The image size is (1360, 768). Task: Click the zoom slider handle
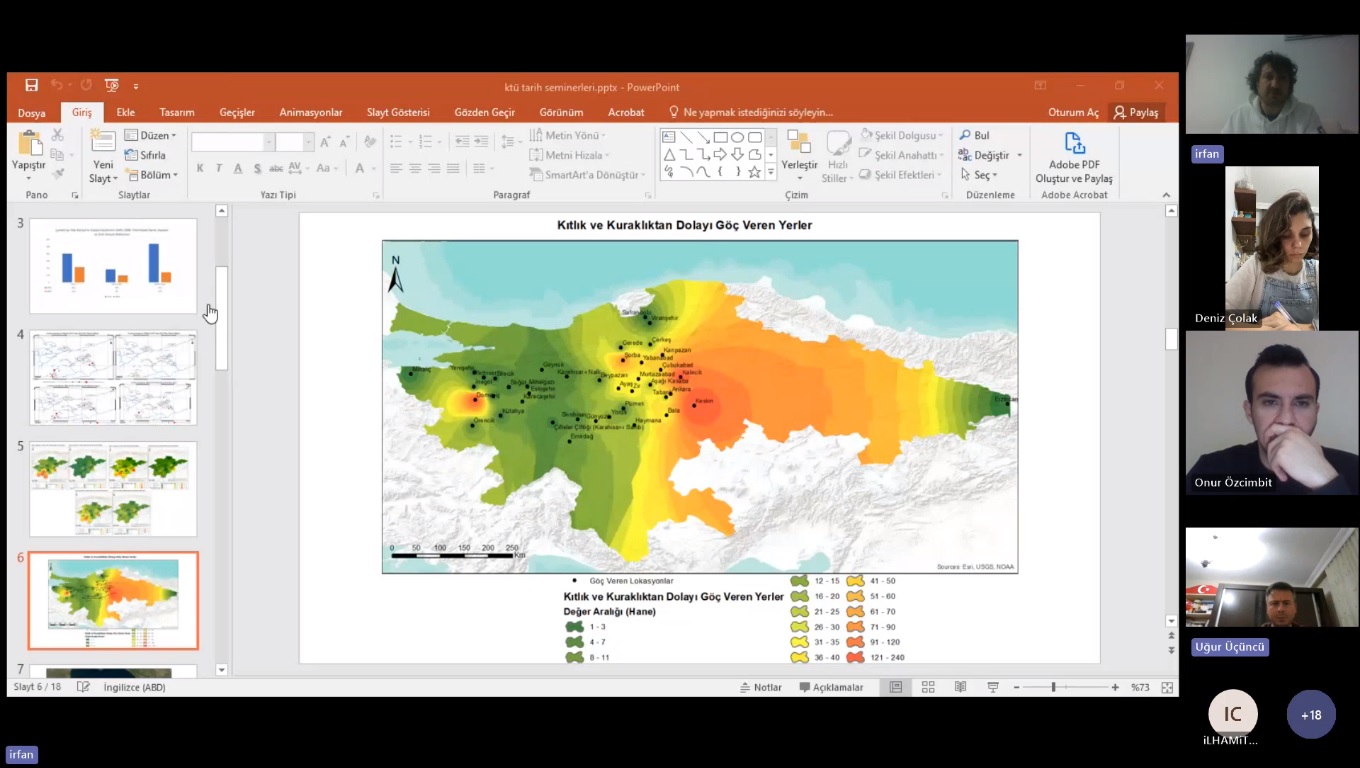[1053, 687]
